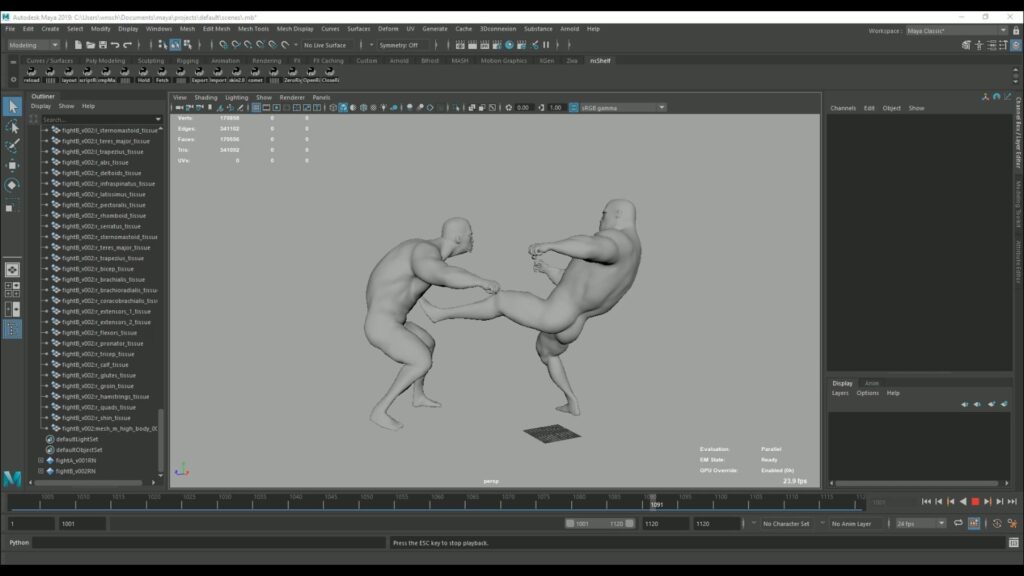Viewport: 1024px width, 576px height.
Task: Toggle snap to grids
Action: point(223,45)
